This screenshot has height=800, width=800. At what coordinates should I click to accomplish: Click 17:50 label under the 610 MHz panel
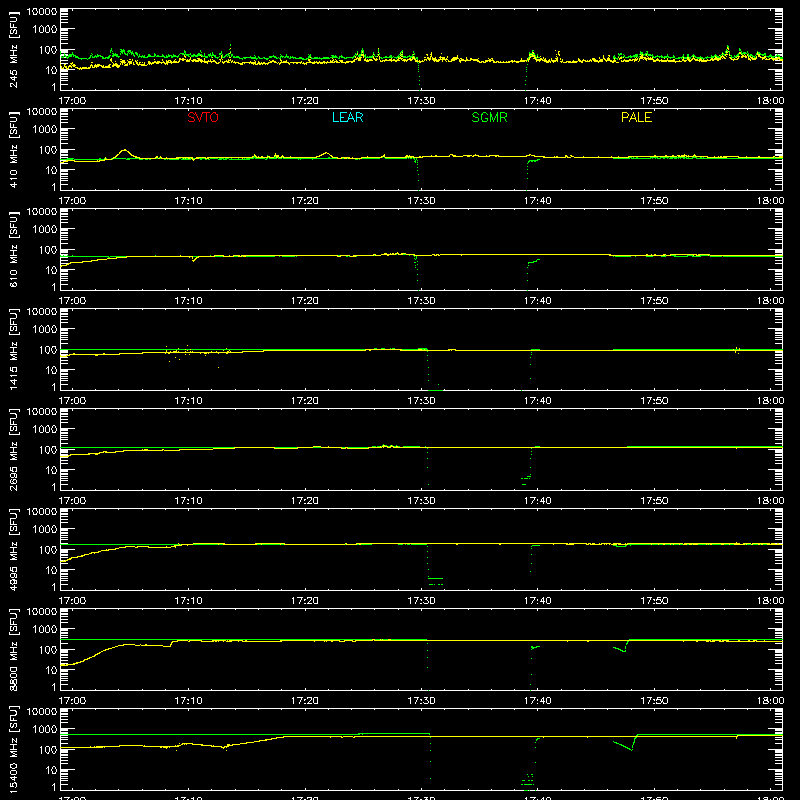point(654,301)
